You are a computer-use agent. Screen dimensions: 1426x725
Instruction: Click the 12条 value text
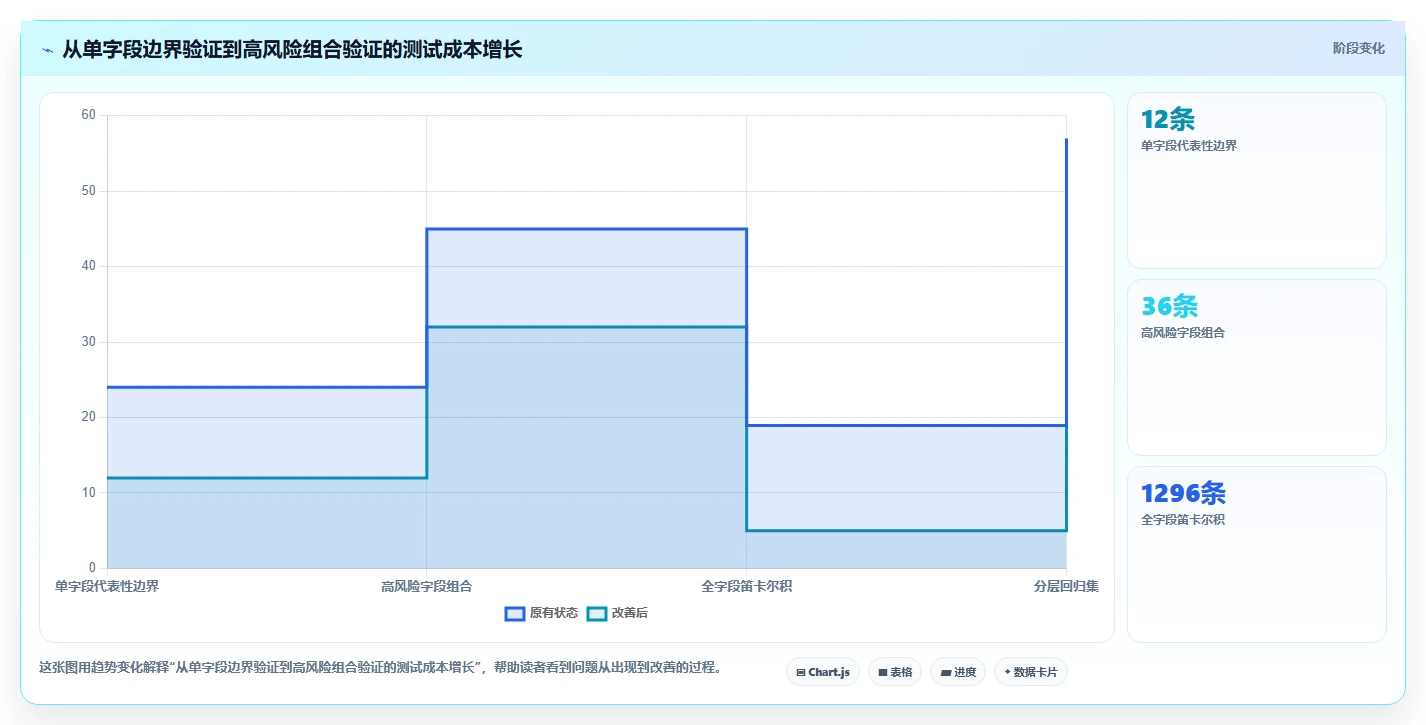click(1168, 120)
